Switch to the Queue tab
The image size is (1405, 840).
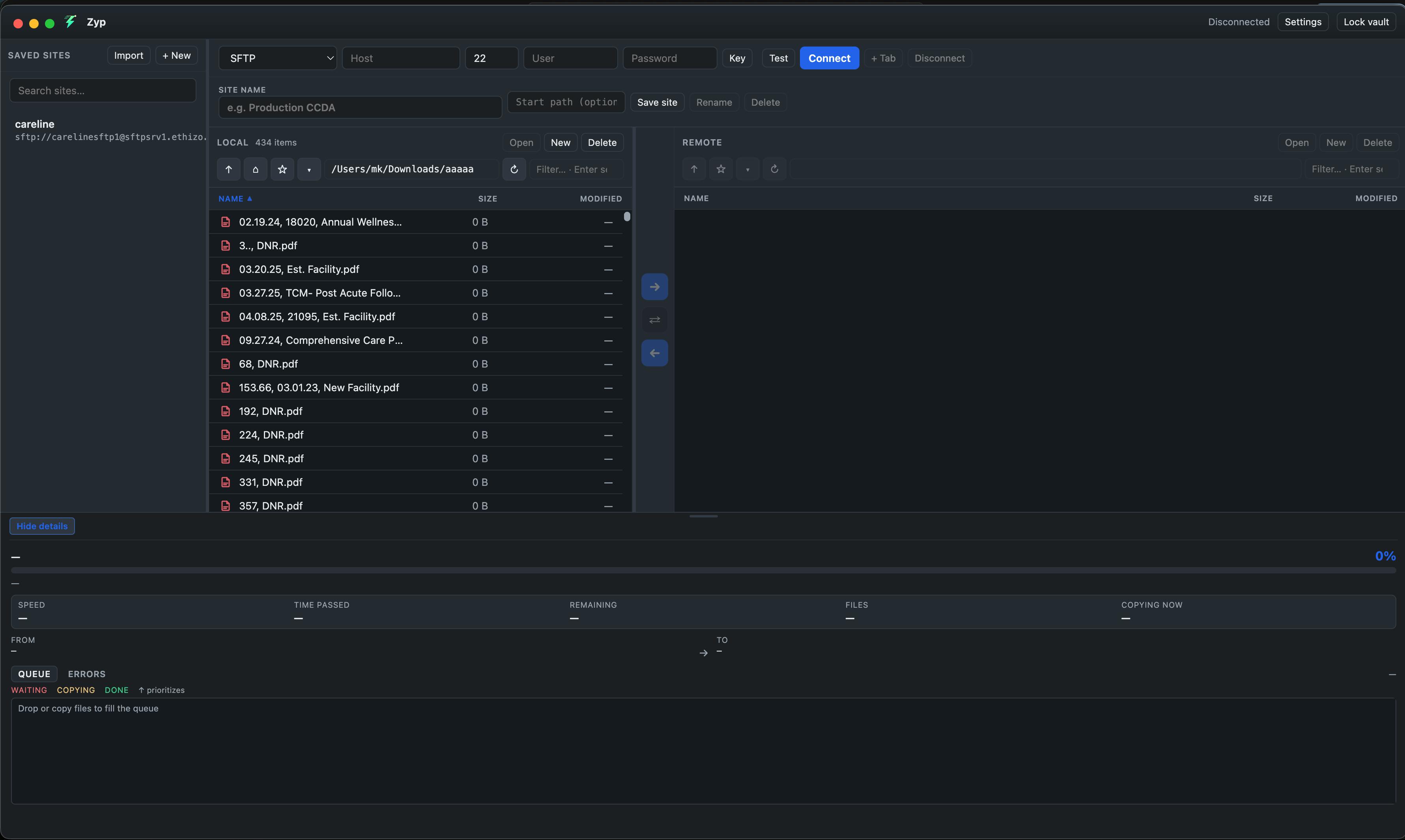34,674
